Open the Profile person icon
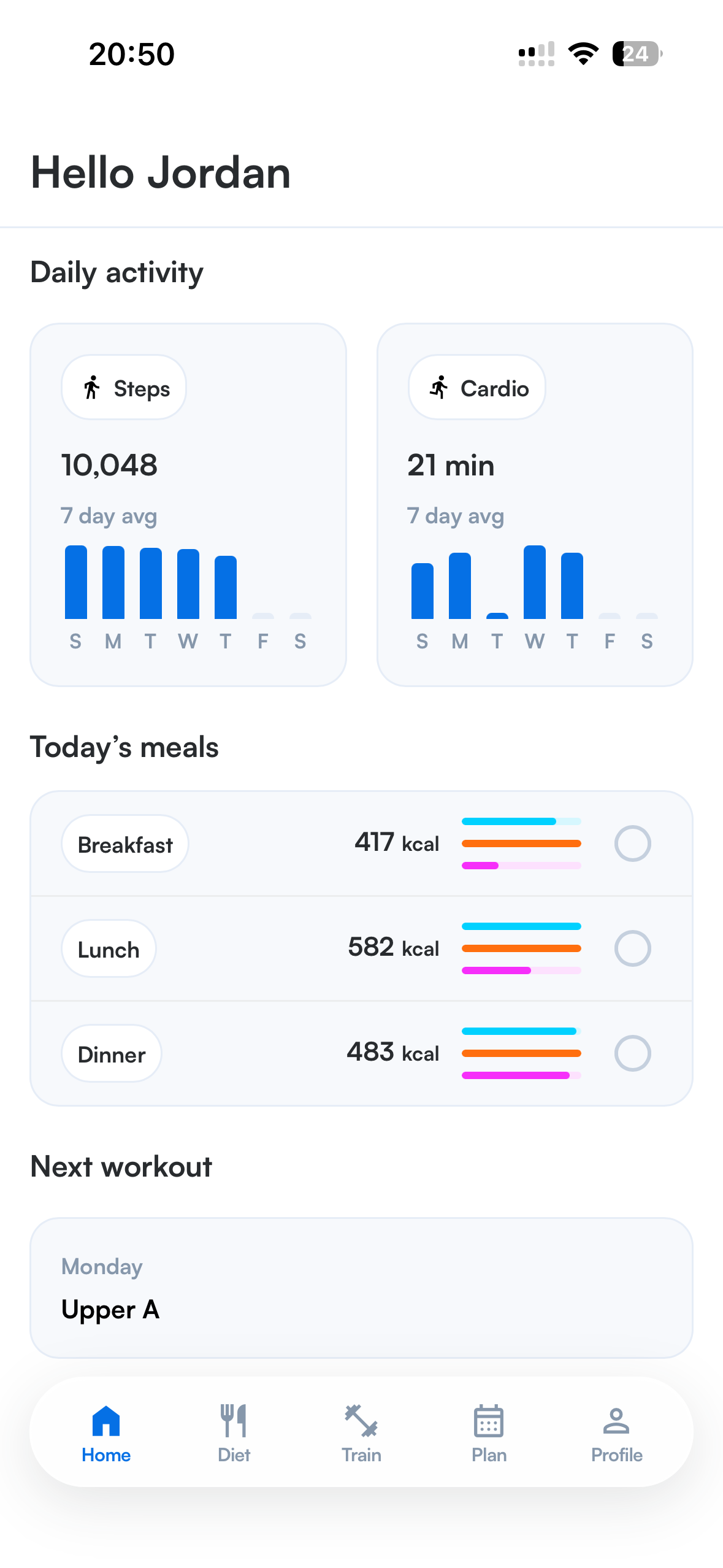This screenshot has height=1568, width=723. tap(616, 1421)
